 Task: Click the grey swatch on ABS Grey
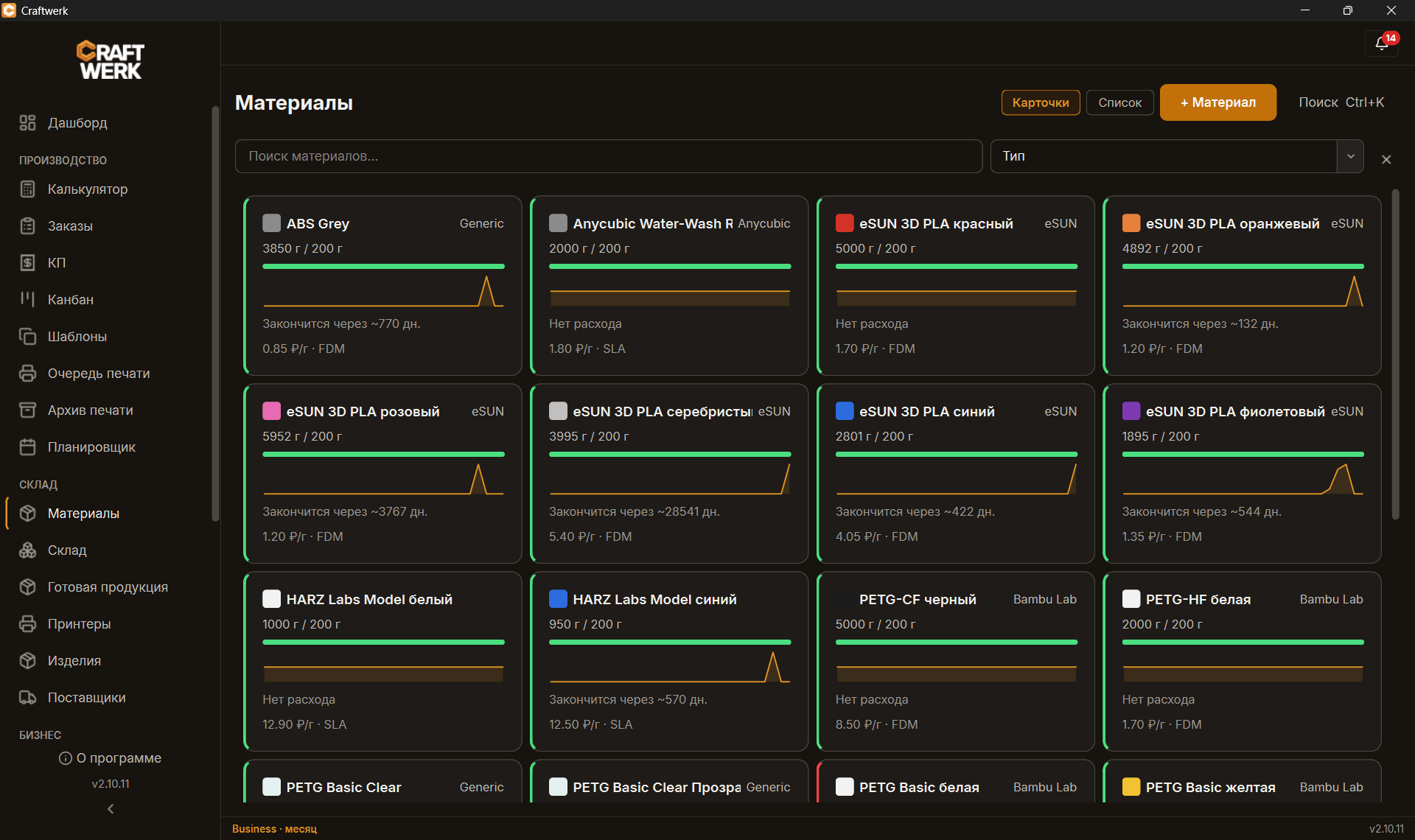click(x=271, y=223)
